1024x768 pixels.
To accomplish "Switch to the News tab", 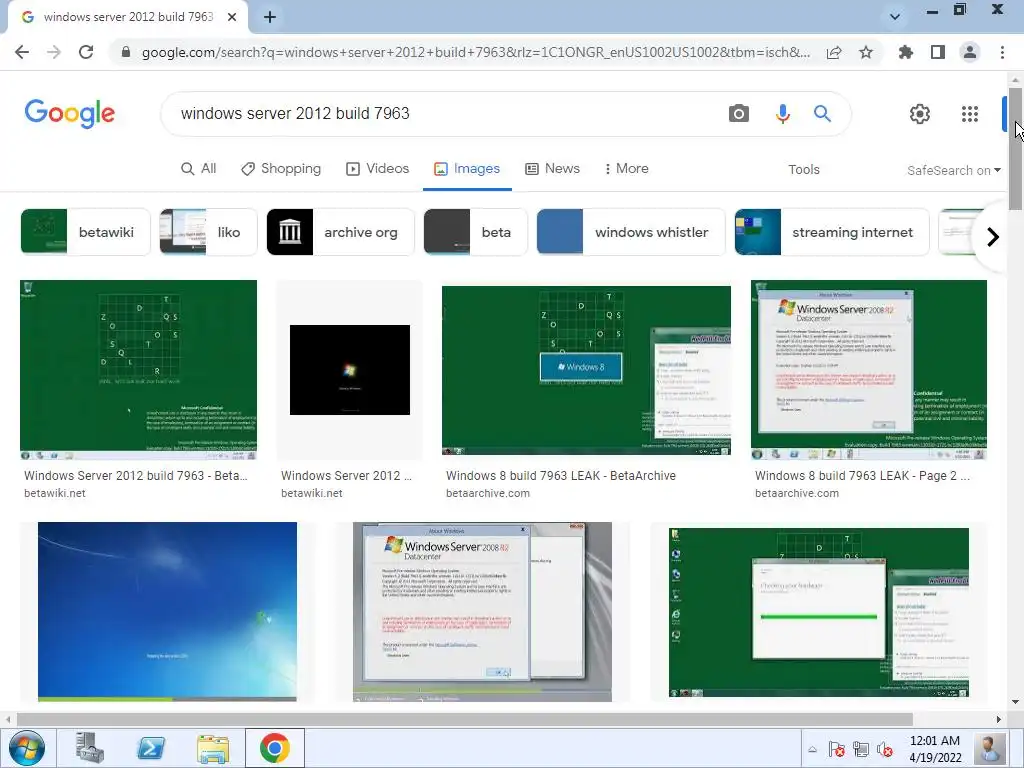I will click(552, 168).
